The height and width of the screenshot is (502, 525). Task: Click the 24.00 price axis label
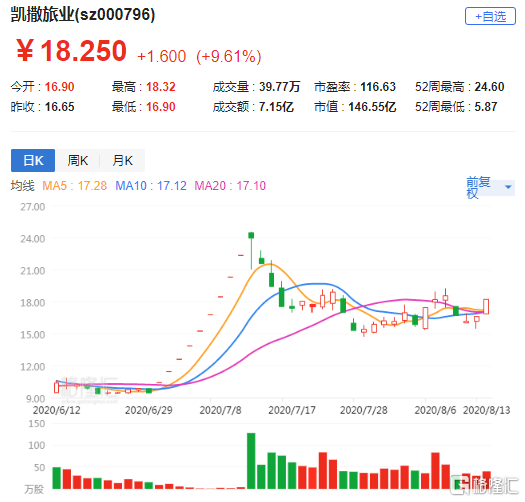coord(32,239)
